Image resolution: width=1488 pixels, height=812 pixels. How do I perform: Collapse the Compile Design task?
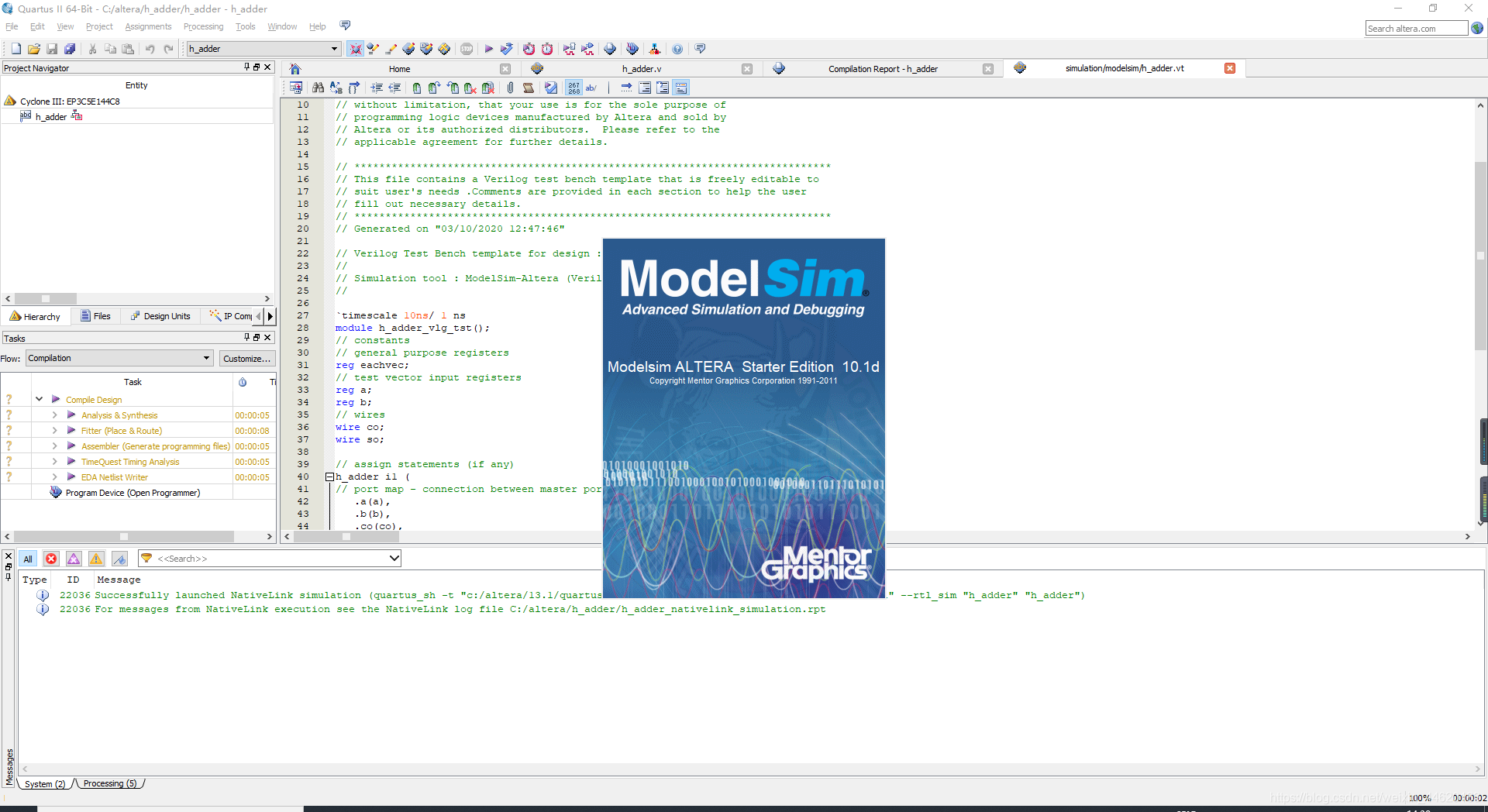(39, 399)
